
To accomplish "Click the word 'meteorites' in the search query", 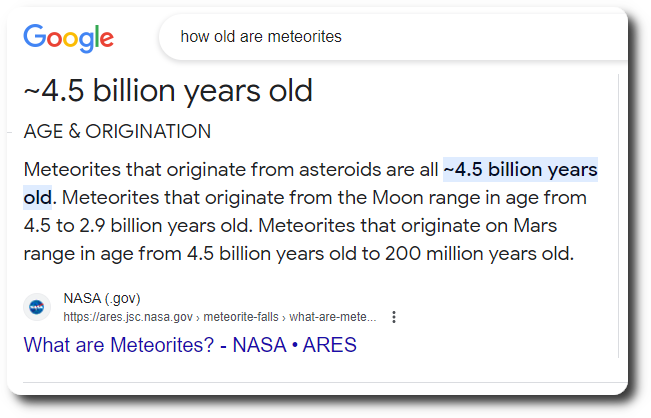I will click(x=303, y=37).
